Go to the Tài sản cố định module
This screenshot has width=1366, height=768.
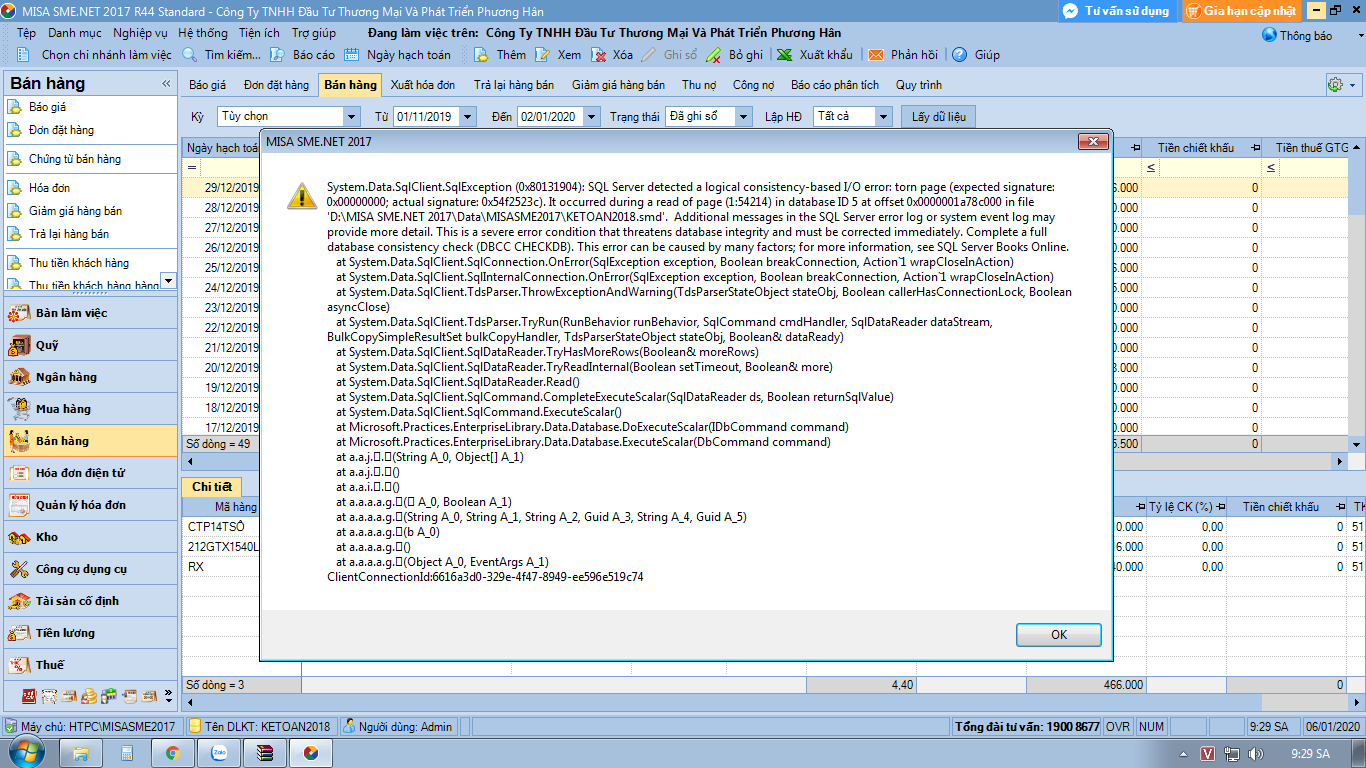(x=91, y=601)
